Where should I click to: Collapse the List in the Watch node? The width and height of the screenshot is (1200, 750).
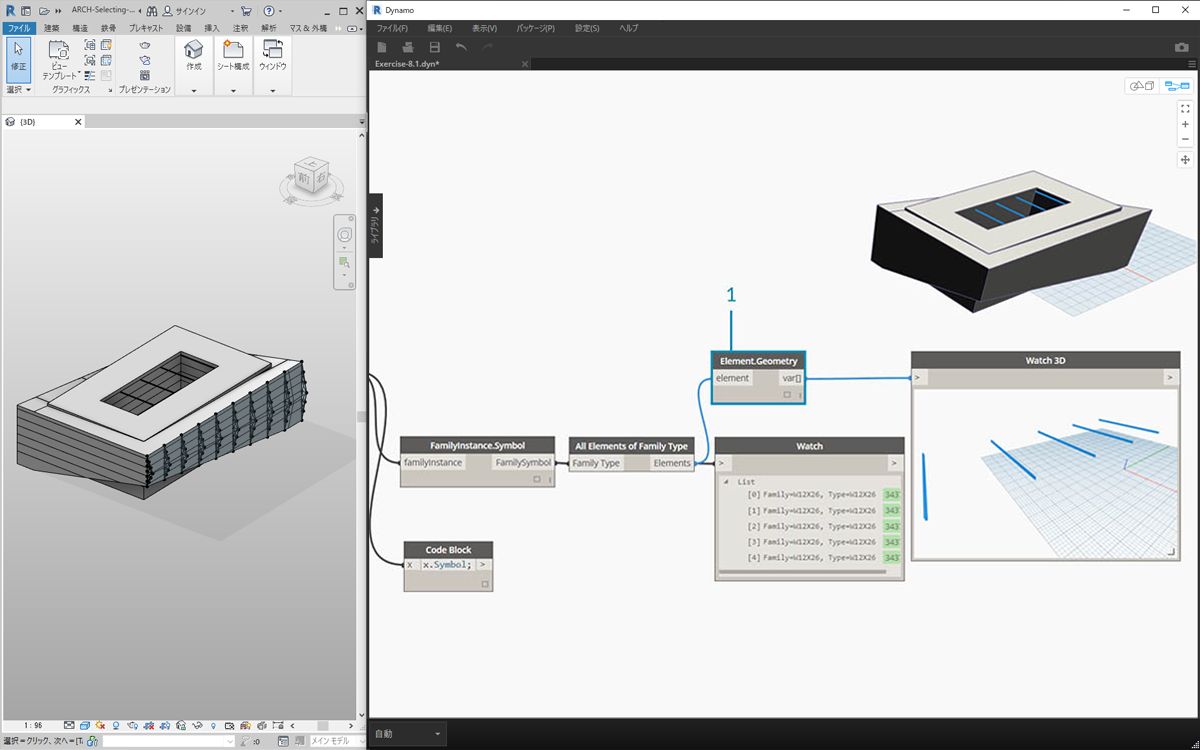click(727, 481)
